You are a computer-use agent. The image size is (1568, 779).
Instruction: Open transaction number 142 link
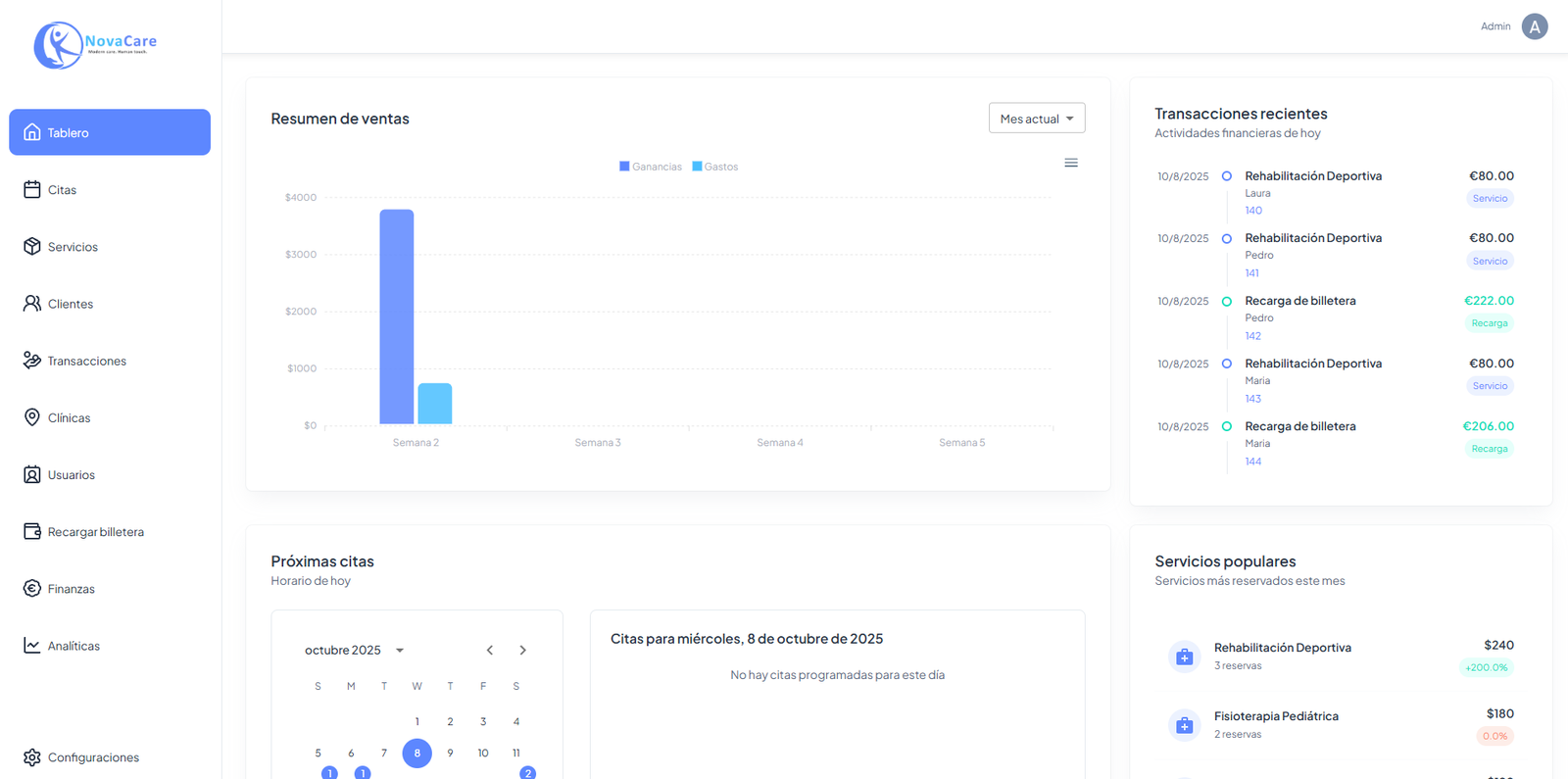[x=1252, y=336]
